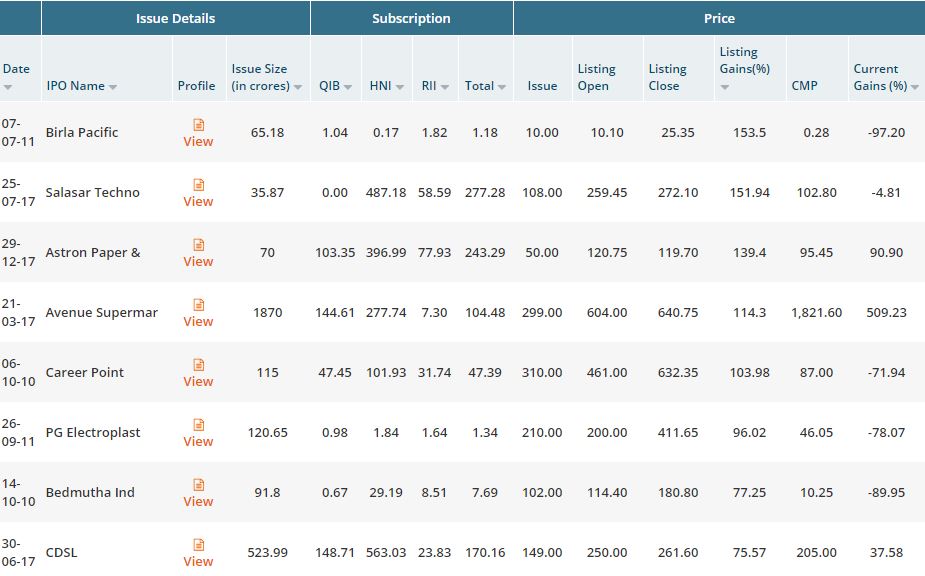925x576 pixels.
Task: Sort by Current Gains (%) arrow
Action: pyautogui.click(x=915, y=87)
